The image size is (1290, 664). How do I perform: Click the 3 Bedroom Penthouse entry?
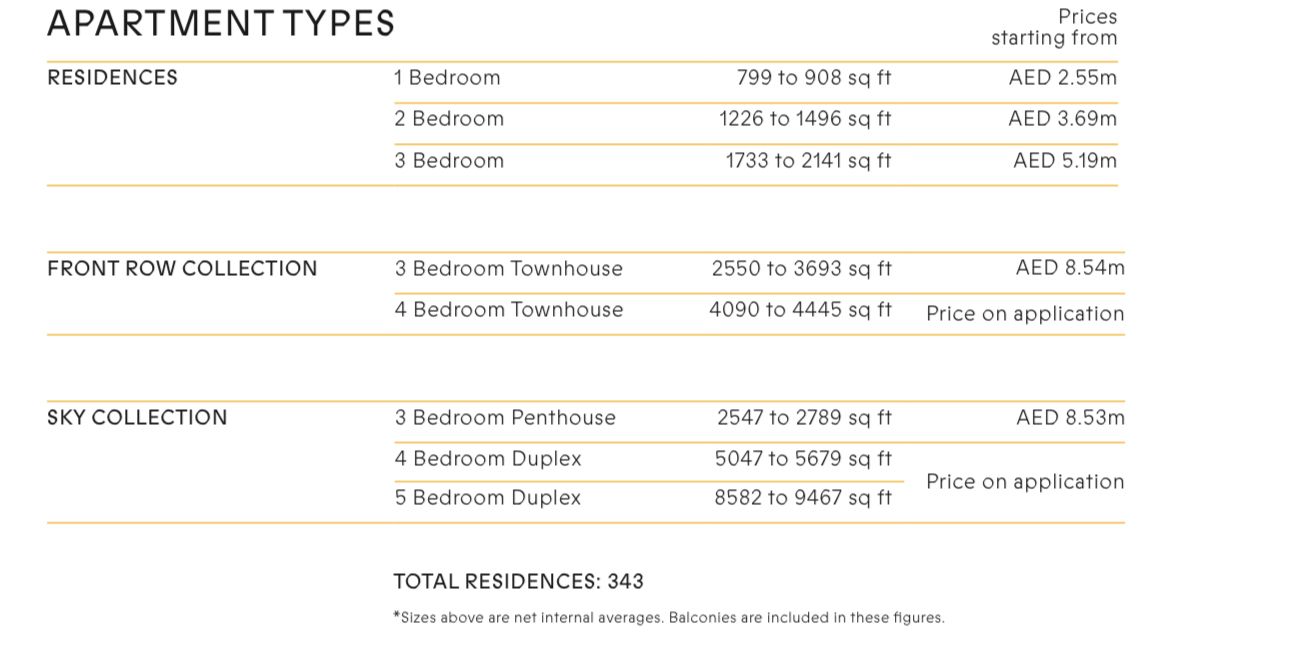click(x=505, y=418)
